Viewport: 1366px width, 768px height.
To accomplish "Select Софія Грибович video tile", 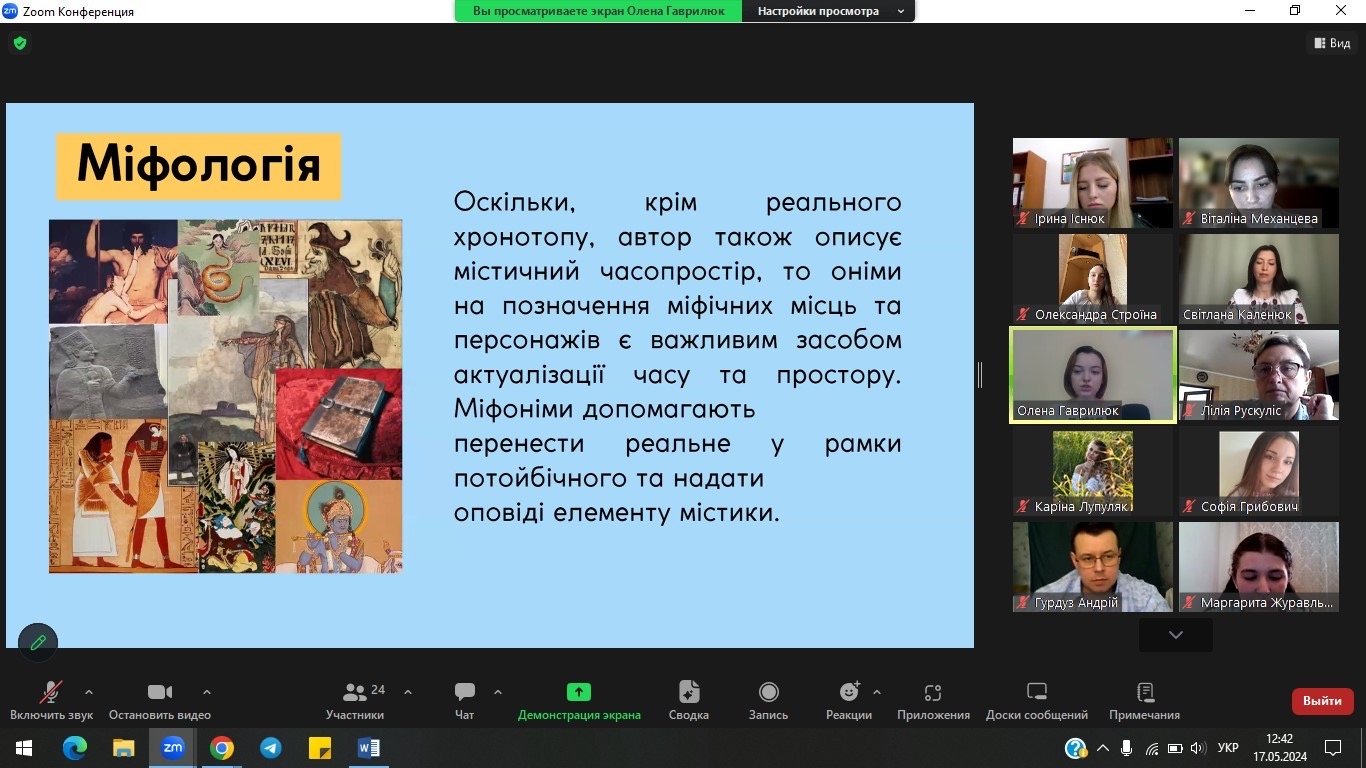I will click(x=1259, y=471).
